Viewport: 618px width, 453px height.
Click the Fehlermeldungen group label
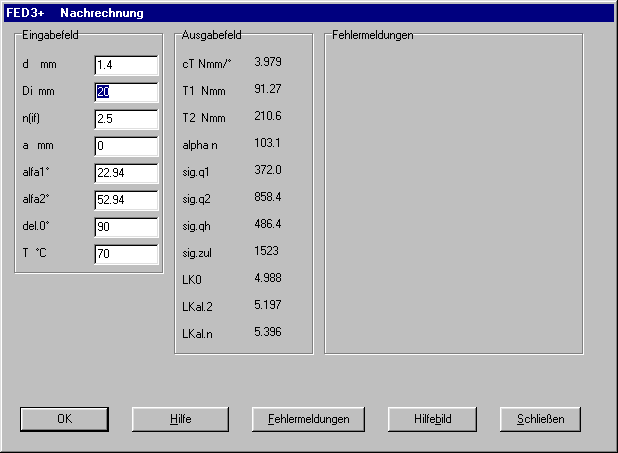(372, 35)
